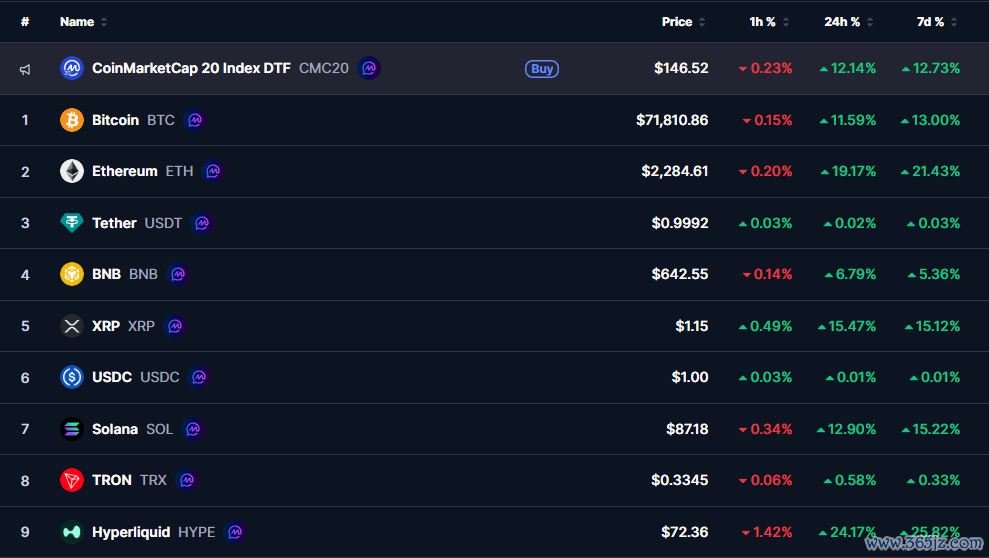Click the USDC blue logo icon
Viewport: 989px width, 558px height.
72,377
